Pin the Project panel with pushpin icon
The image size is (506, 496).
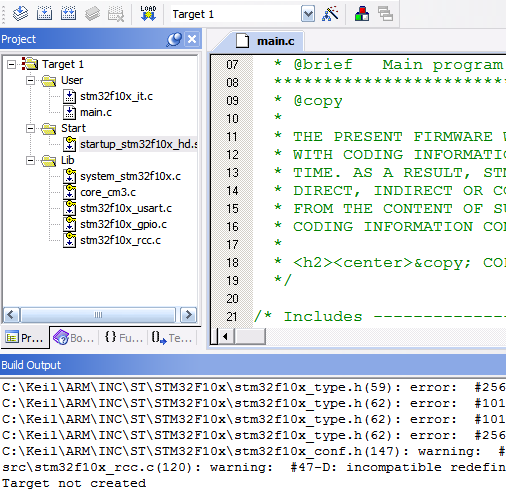174,39
